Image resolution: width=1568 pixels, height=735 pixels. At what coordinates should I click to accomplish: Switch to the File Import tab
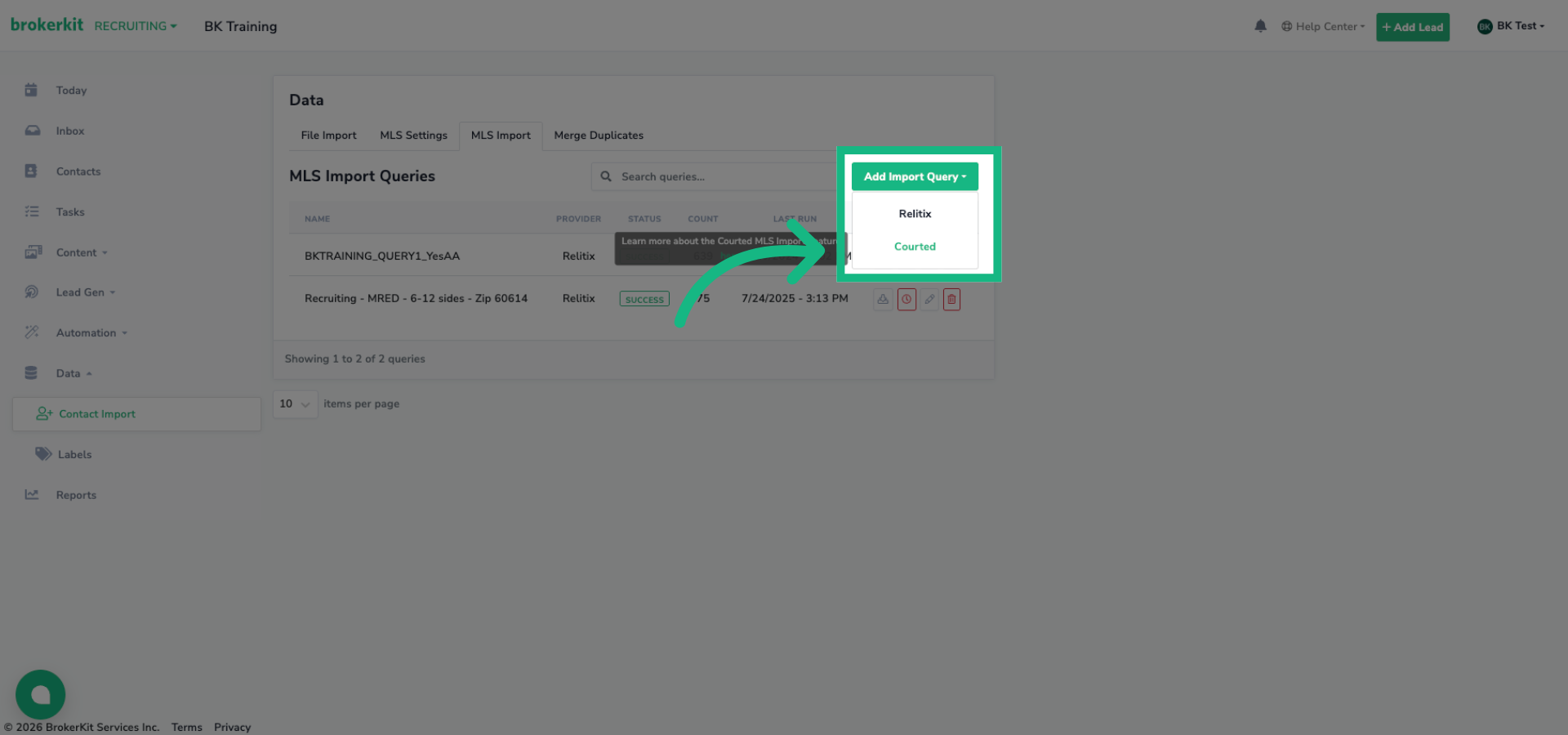coord(328,136)
